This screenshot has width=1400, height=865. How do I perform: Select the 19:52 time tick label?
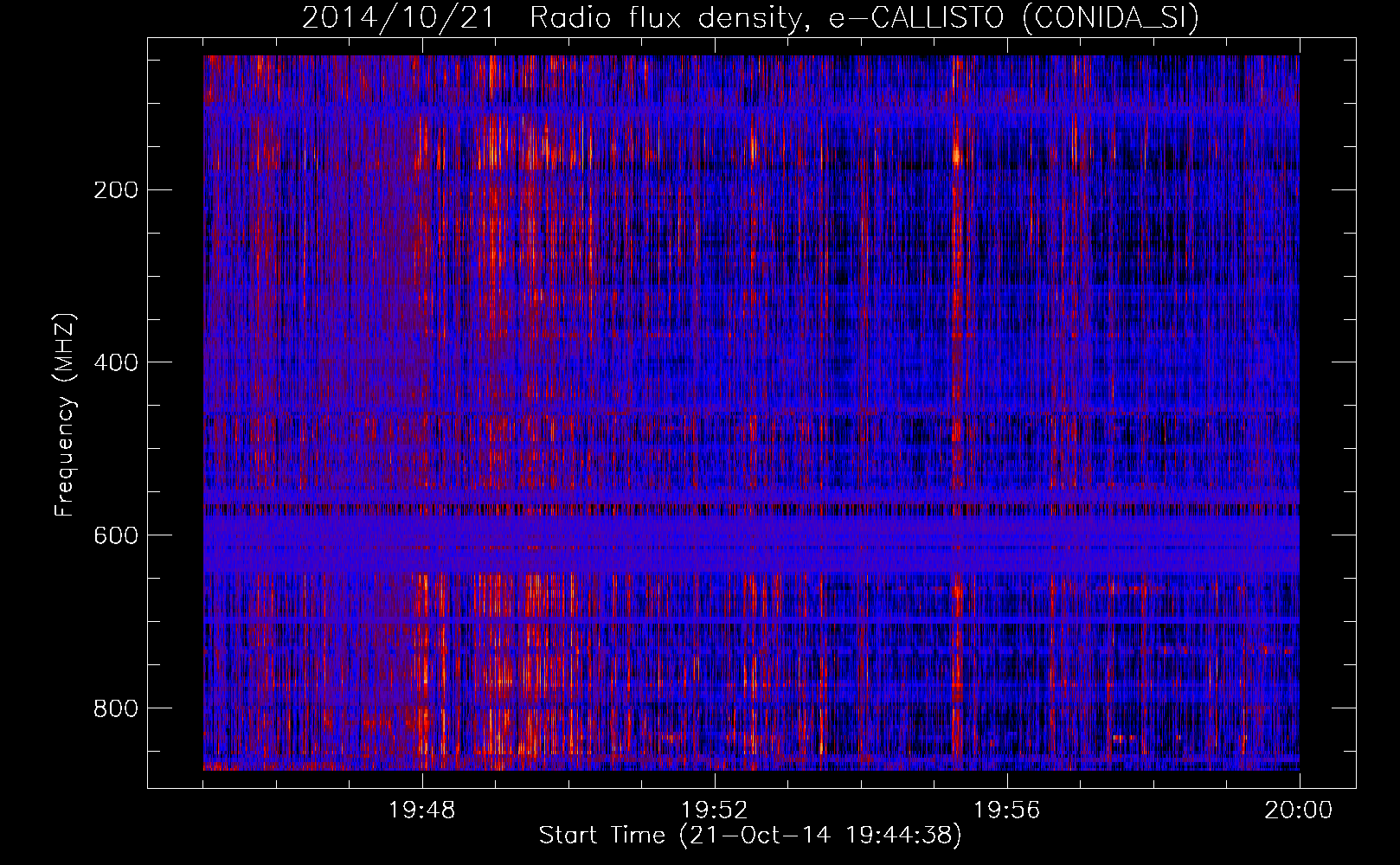coord(715,811)
